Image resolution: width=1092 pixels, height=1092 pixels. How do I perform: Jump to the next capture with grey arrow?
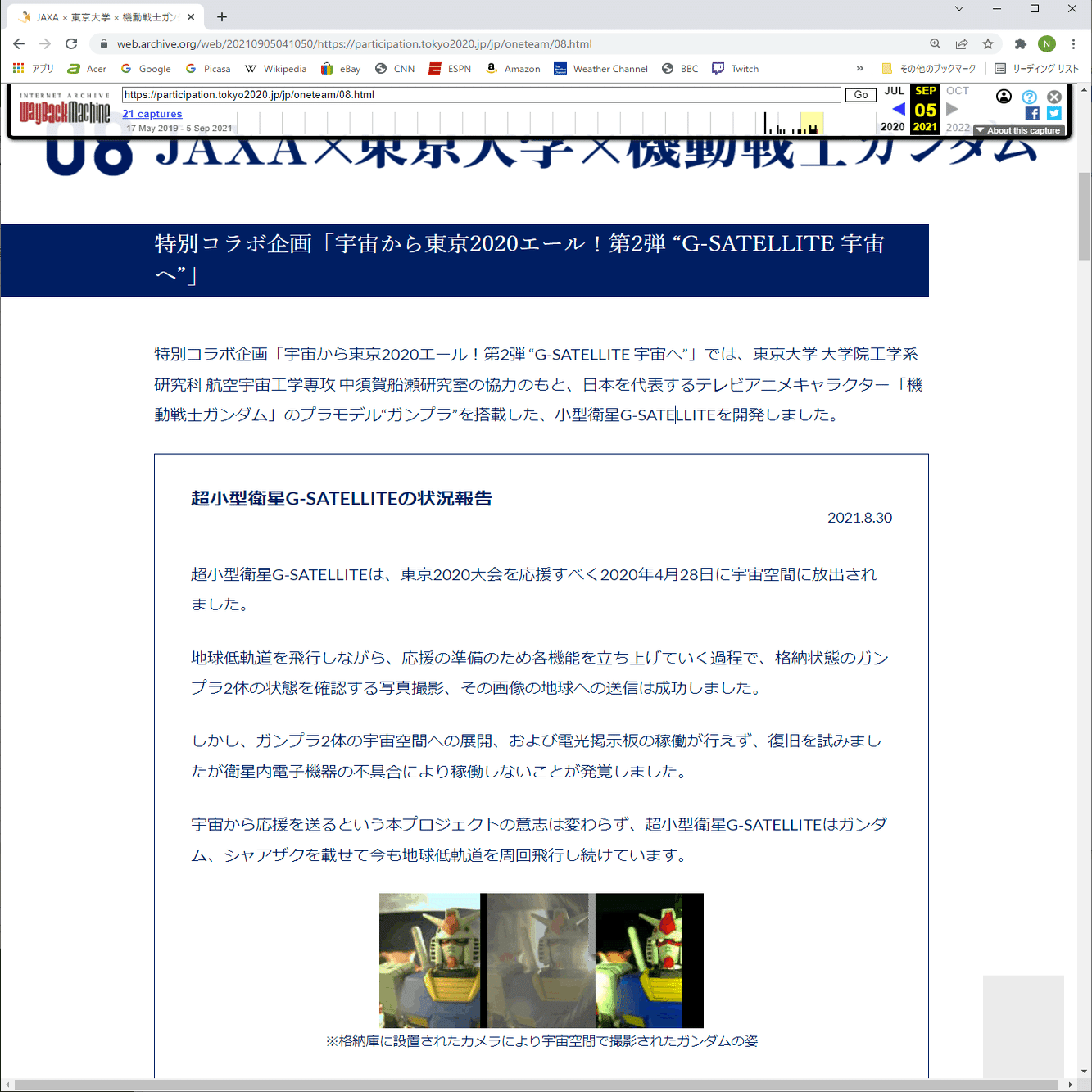952,109
